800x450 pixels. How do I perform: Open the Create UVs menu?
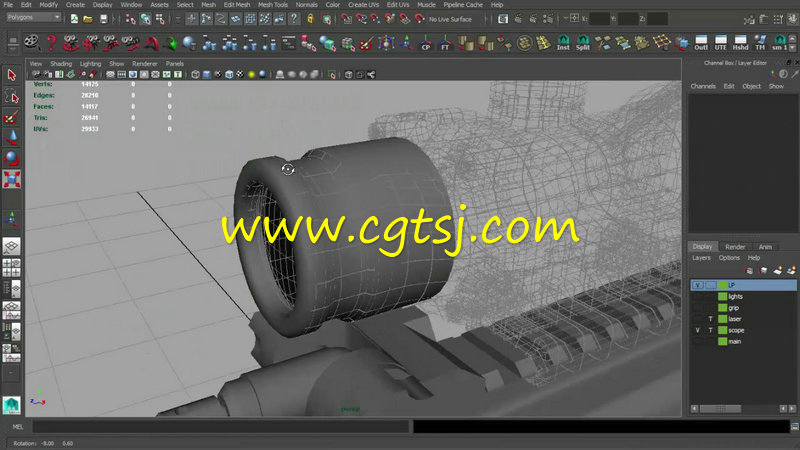coord(363,5)
